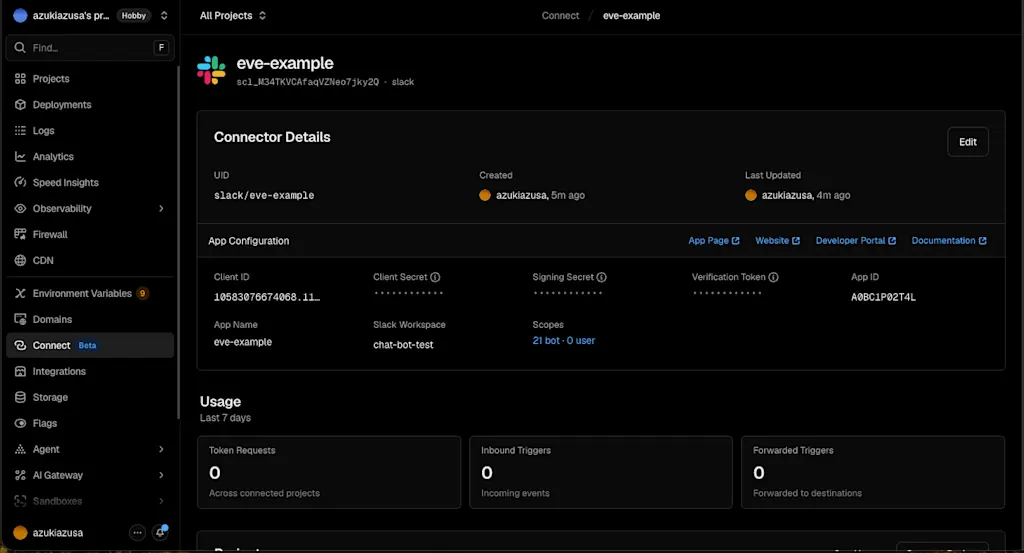Image resolution: width=1024 pixels, height=553 pixels.
Task: Go to Domains in the sidebar
Action: pos(90,319)
